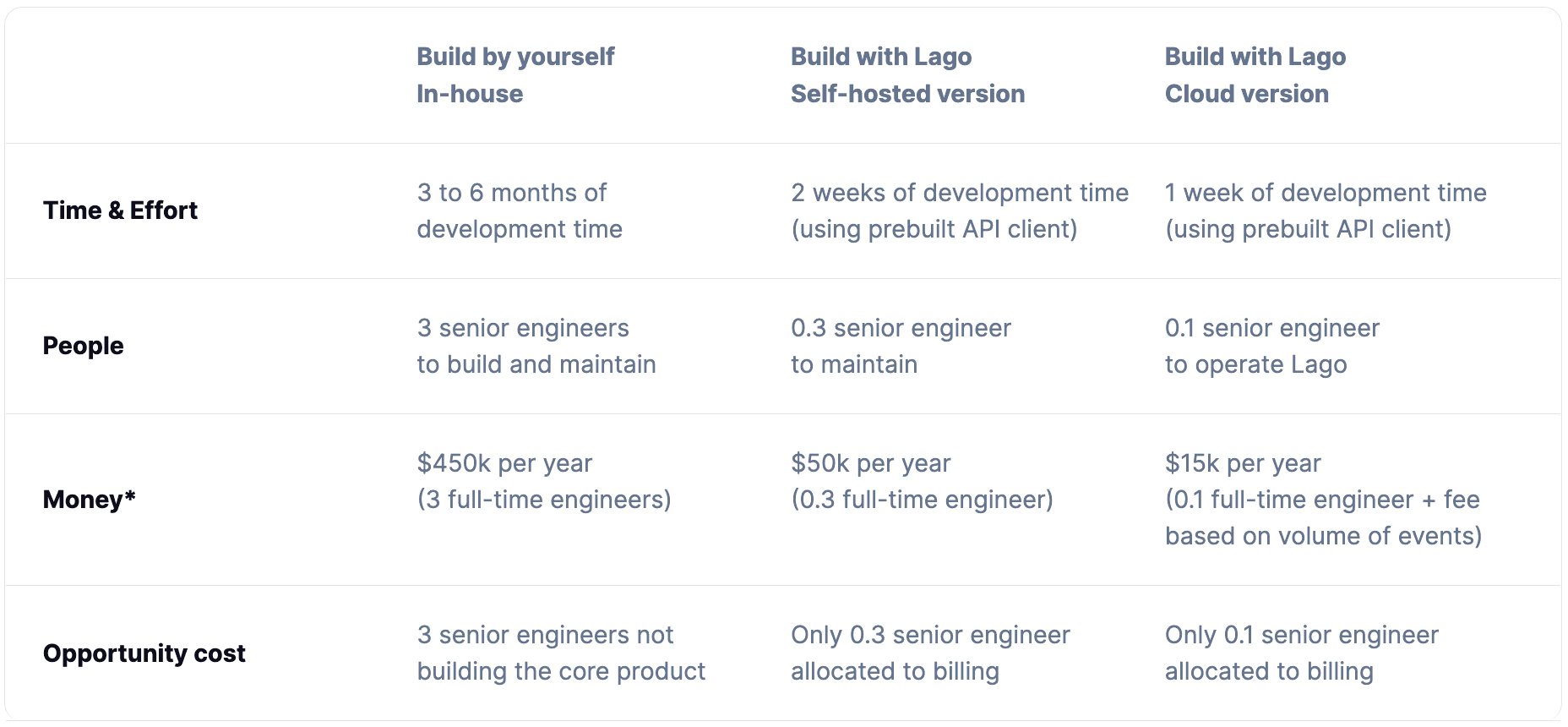
Task: Select the 'Time & Effort' row label
Action: click(x=120, y=210)
